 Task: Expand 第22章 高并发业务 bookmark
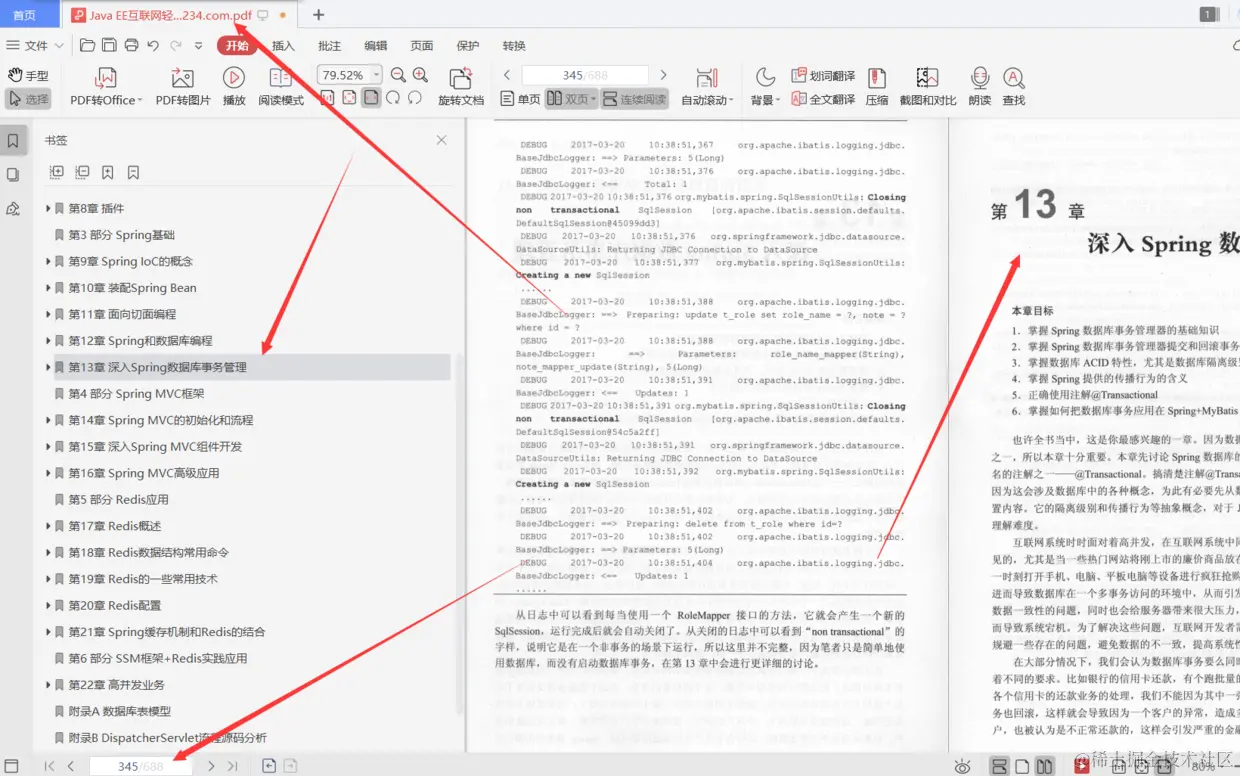click(47, 685)
